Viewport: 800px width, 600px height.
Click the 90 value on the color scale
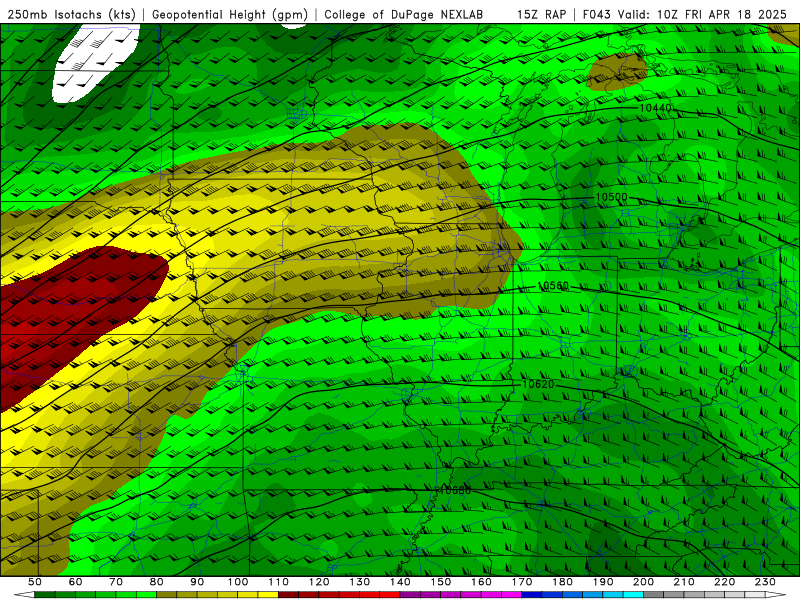pyautogui.click(x=197, y=582)
